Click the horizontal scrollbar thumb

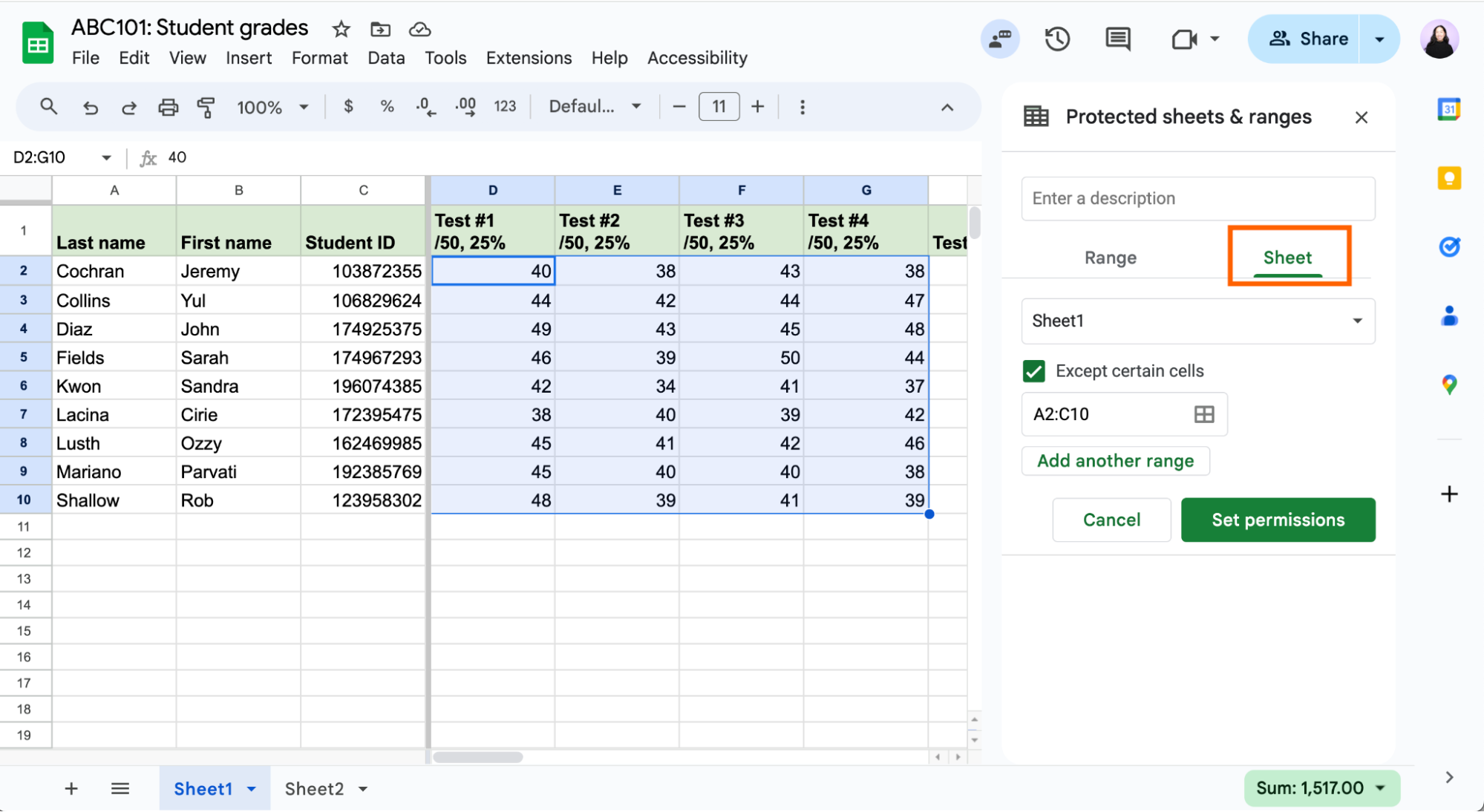478,757
